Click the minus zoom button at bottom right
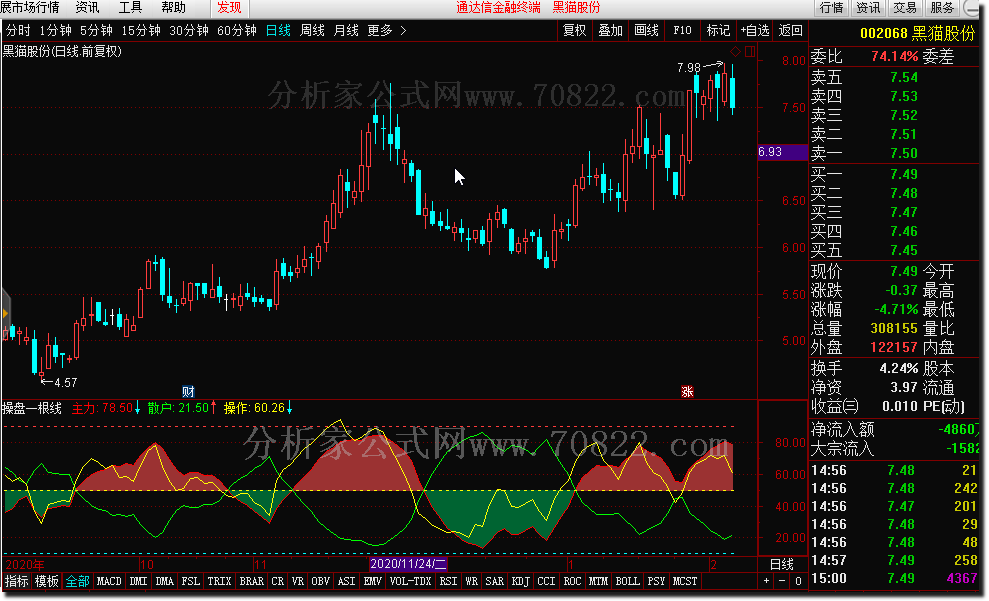The image size is (989, 601). coord(782,581)
